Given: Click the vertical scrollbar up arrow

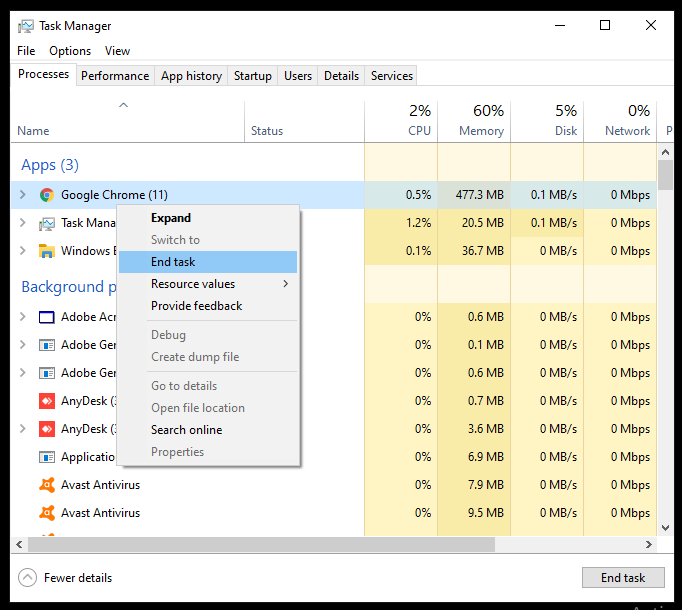Looking at the screenshot, I should 665,152.
